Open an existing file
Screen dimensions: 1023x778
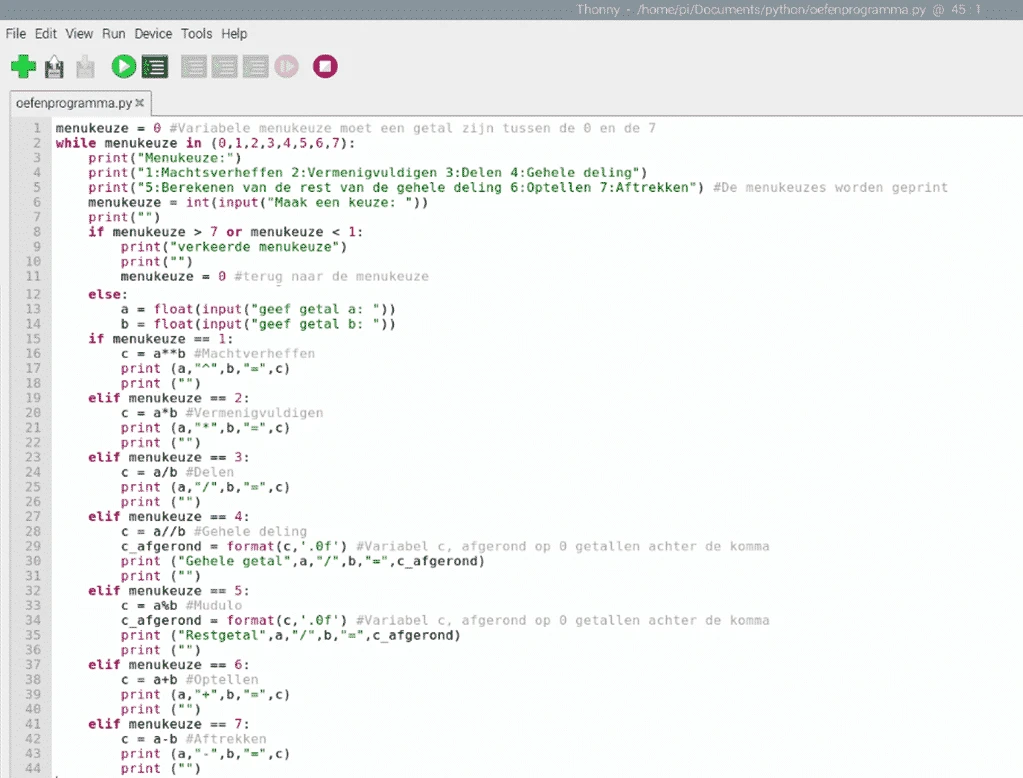pyautogui.click(x=54, y=66)
